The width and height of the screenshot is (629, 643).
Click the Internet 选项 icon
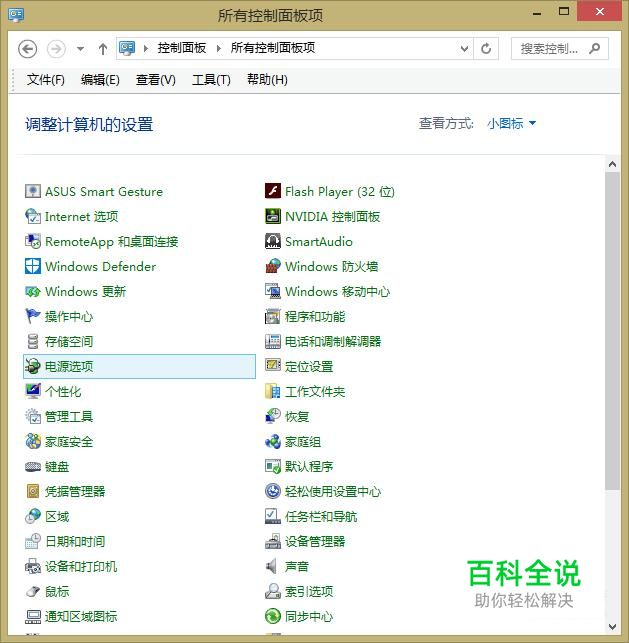click(x=33, y=216)
